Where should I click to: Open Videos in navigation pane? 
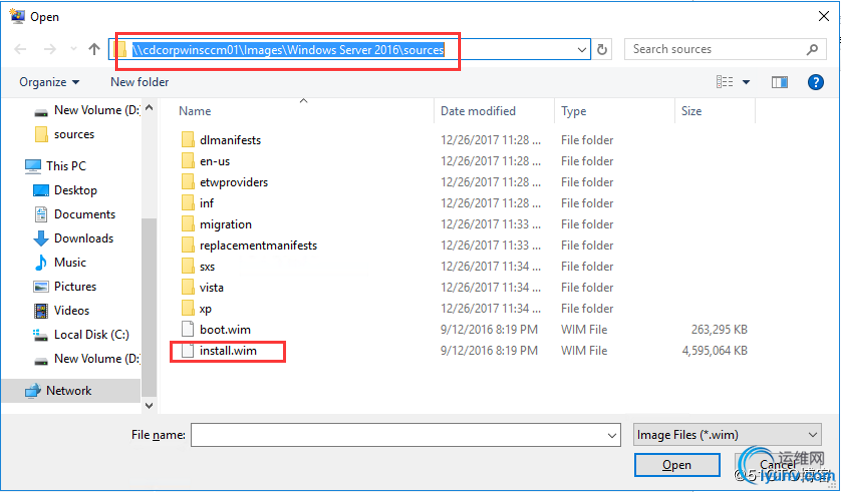coord(71,311)
